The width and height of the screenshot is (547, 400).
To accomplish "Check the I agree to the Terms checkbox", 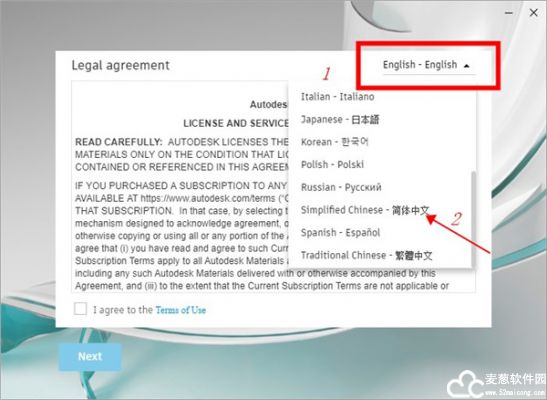I will (80, 309).
